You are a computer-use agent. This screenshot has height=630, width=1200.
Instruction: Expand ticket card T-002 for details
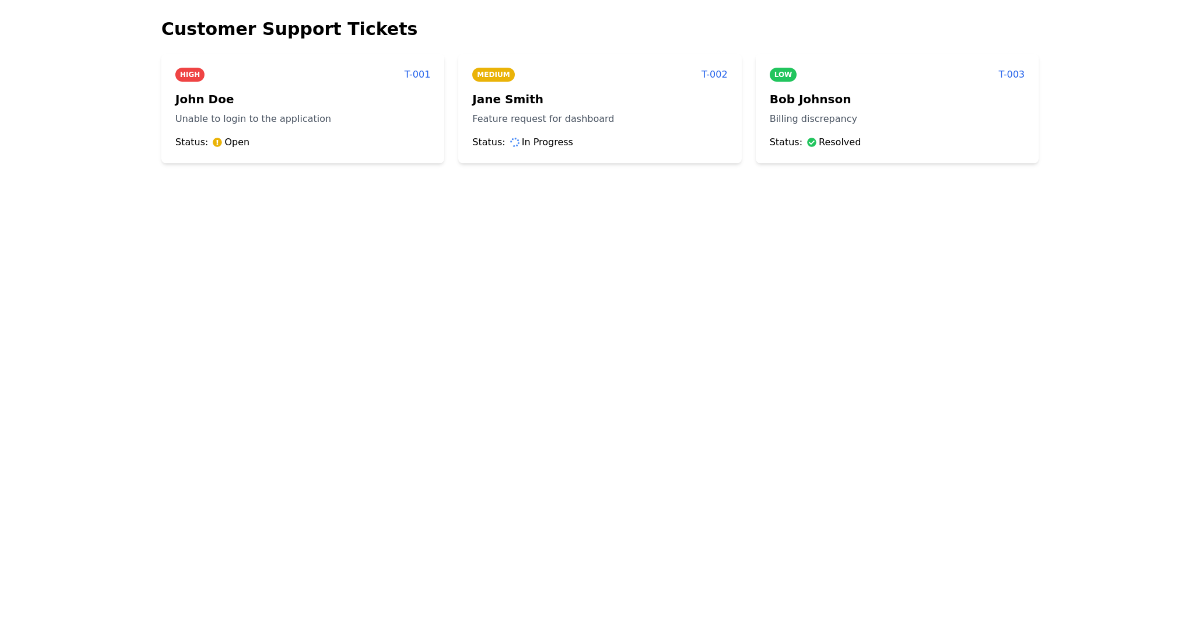(599, 108)
